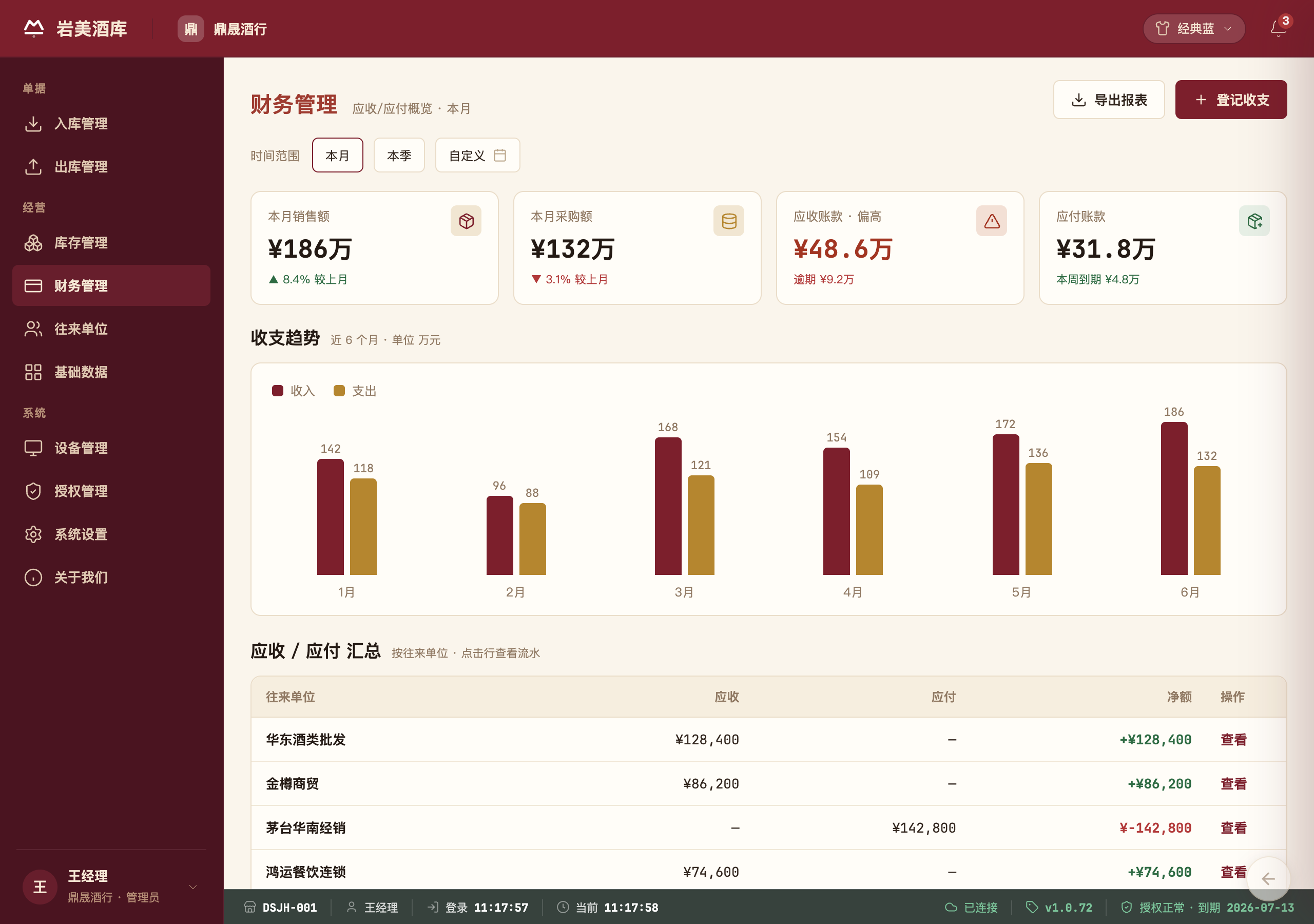The height and width of the screenshot is (924, 1314).
Task: Click the warning triangle on 应收账款 card
Action: (991, 221)
